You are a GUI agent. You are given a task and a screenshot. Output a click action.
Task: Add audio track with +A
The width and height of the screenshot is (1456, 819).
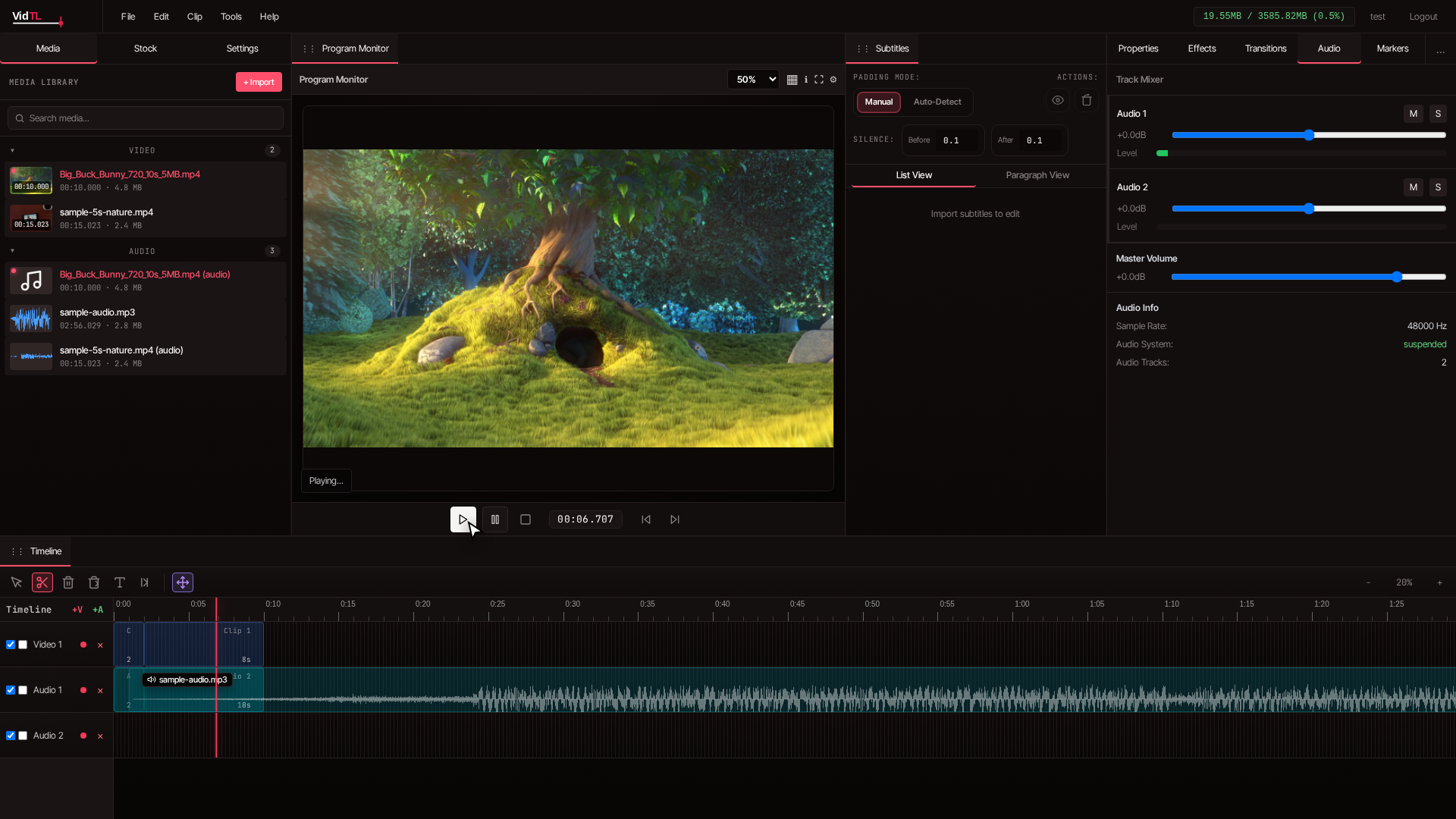click(98, 610)
